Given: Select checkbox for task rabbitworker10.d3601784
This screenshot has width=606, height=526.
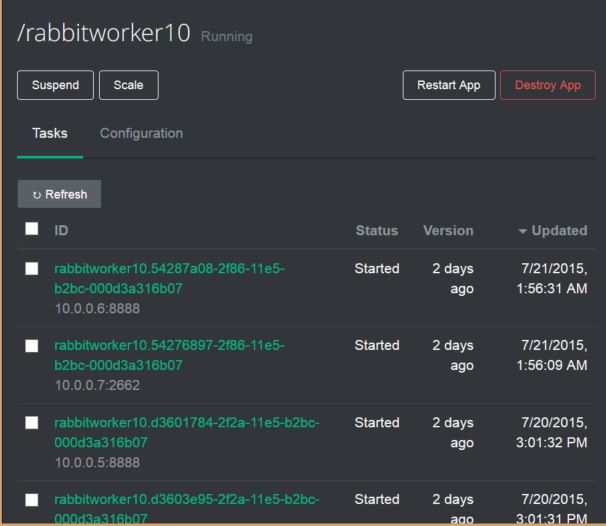Looking at the screenshot, I should click(x=32, y=424).
